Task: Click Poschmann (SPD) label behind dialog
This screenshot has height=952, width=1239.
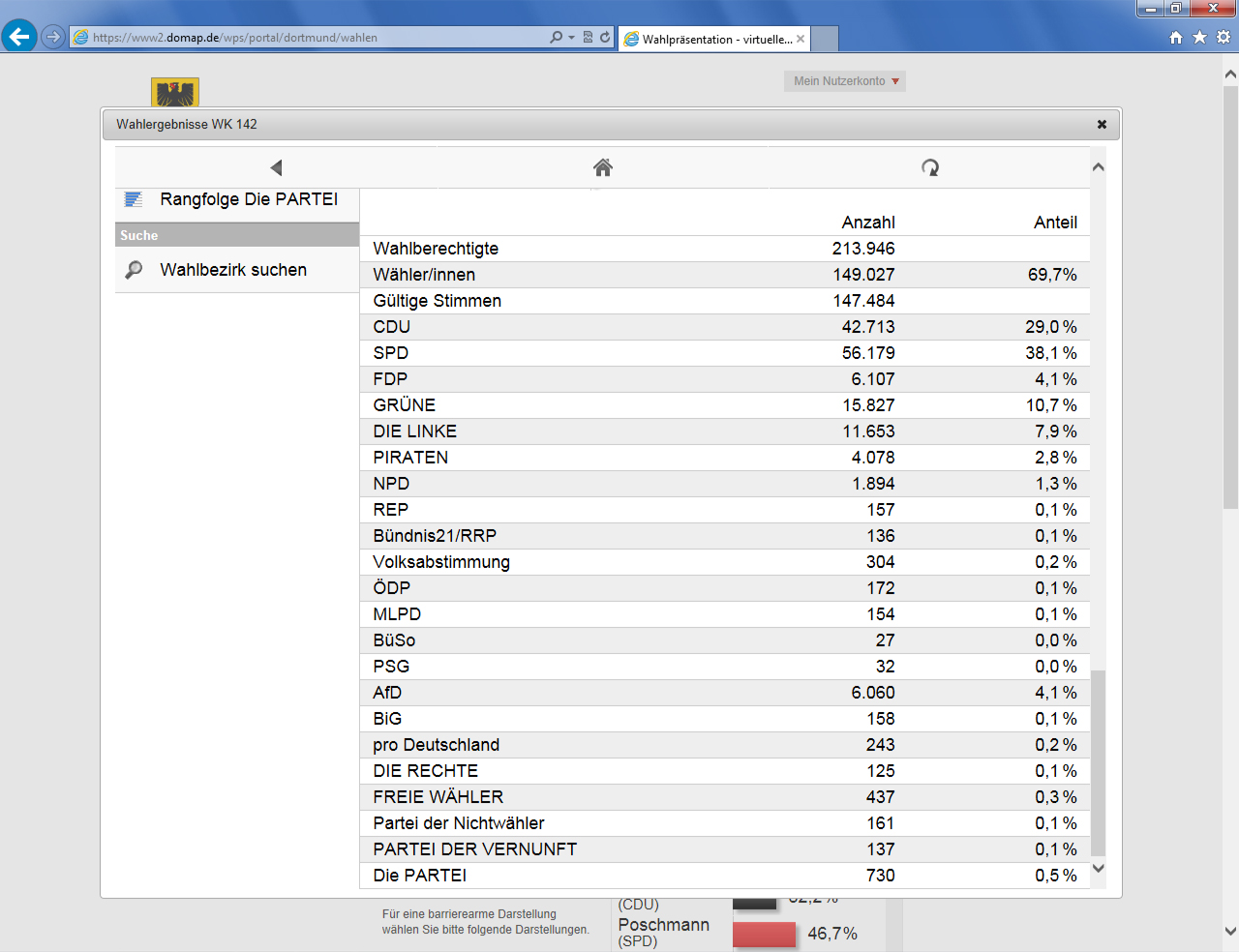Action: click(664, 933)
